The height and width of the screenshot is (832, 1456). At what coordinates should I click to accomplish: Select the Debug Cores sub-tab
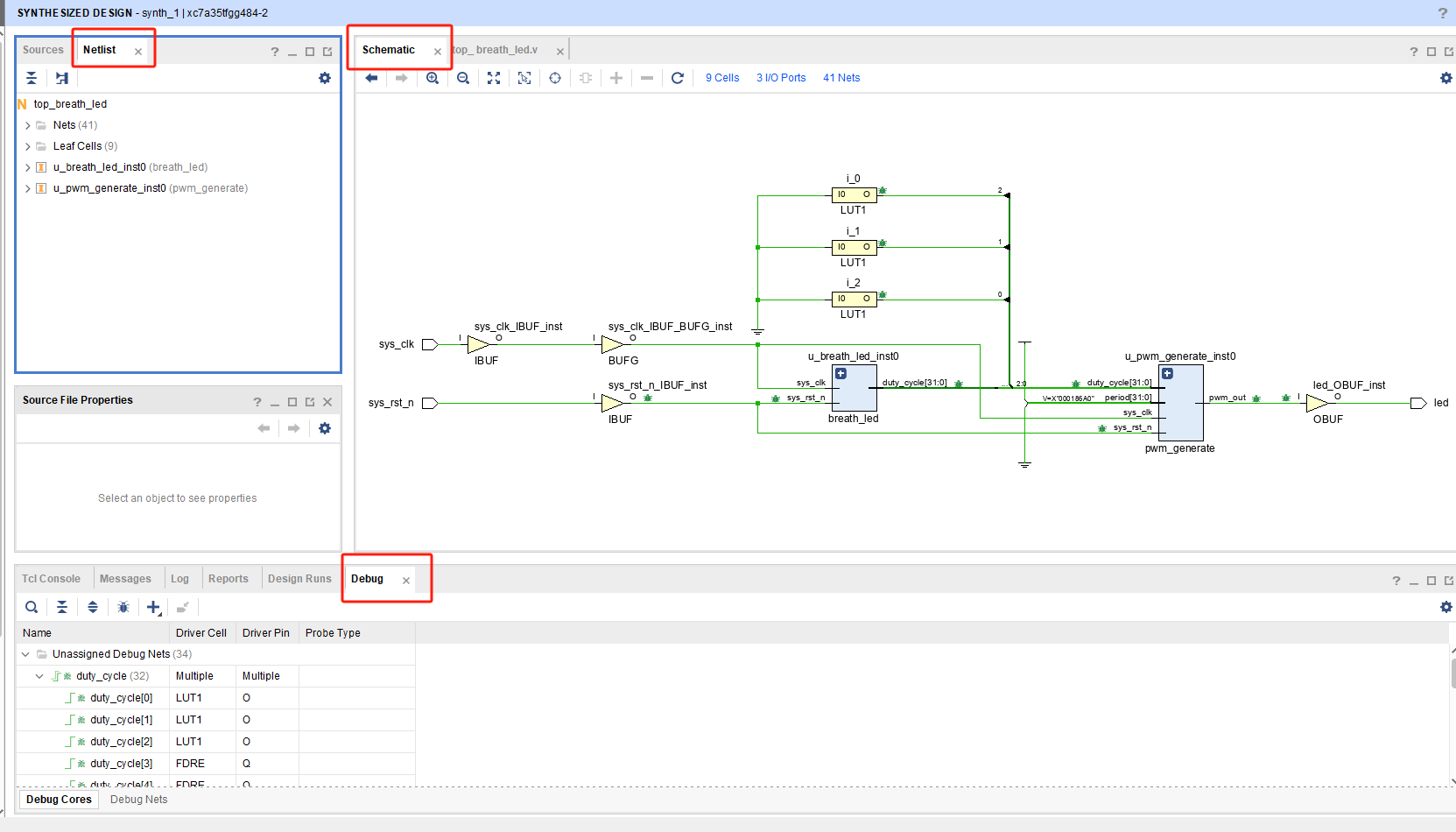tap(59, 800)
